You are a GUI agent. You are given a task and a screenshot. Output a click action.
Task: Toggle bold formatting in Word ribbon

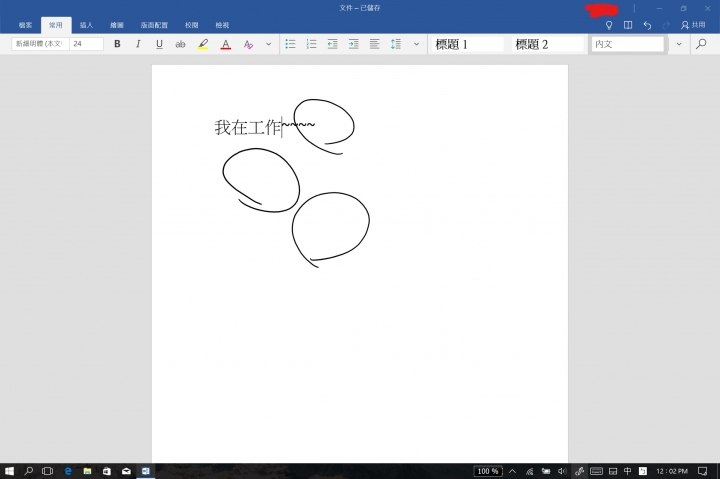tap(117, 44)
